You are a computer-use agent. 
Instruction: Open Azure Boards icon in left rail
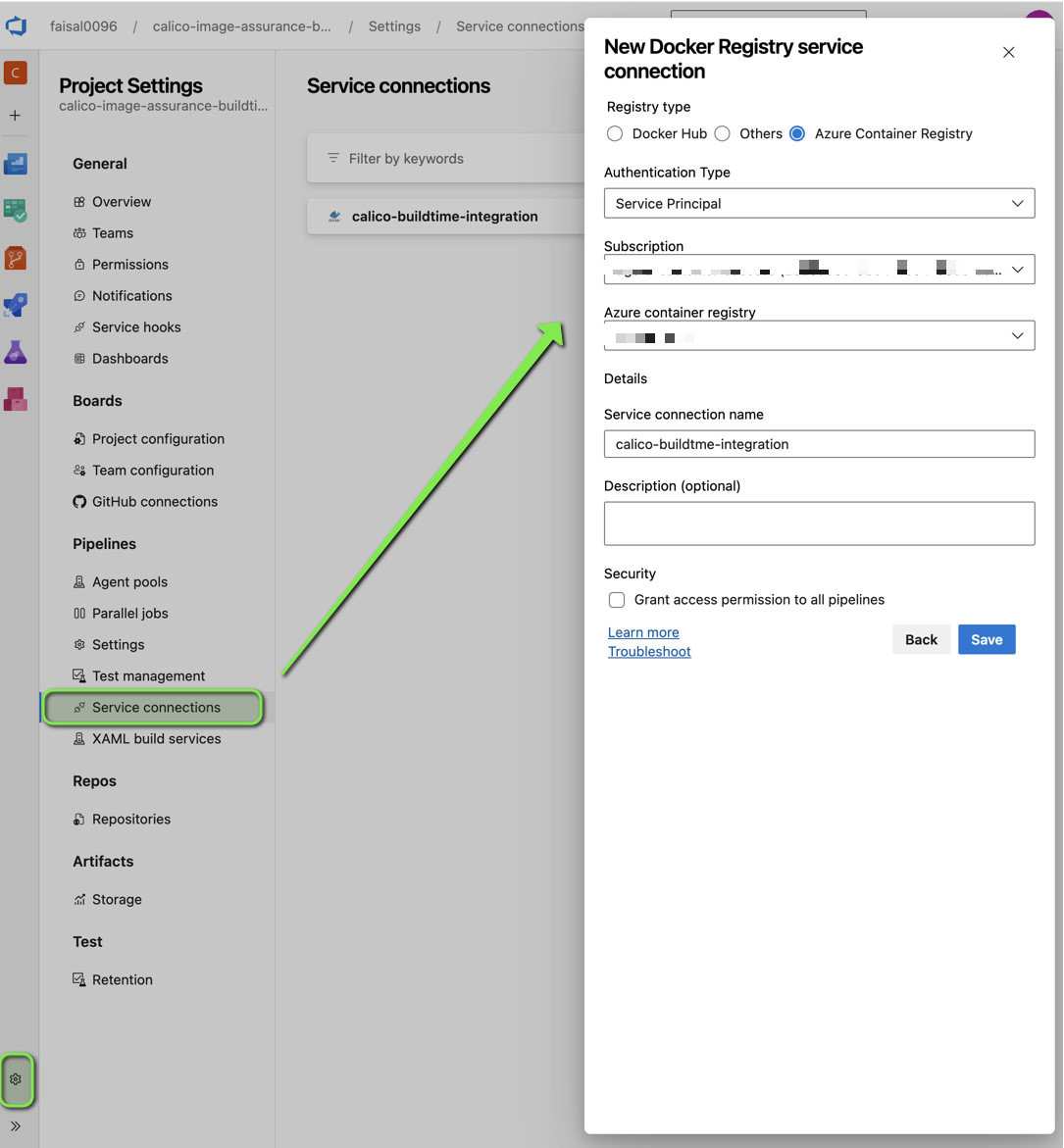point(16,211)
